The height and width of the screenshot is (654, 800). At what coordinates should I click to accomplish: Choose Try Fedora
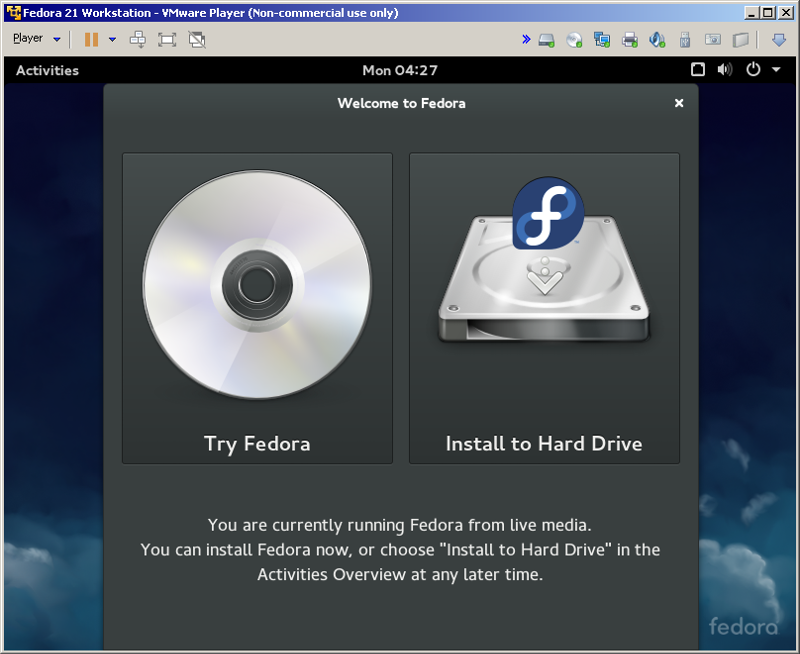point(257,308)
